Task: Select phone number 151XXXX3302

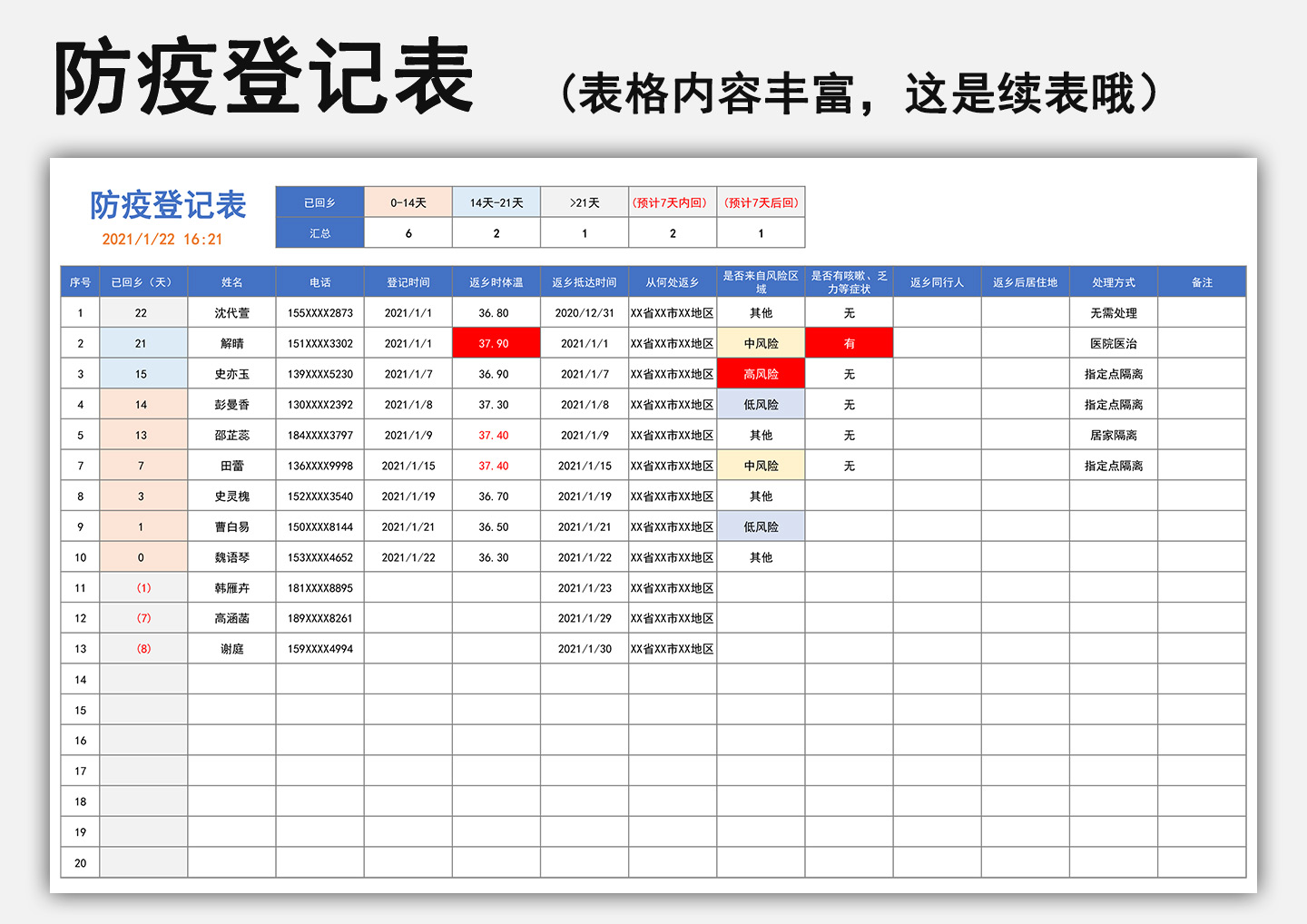Action: [319, 343]
